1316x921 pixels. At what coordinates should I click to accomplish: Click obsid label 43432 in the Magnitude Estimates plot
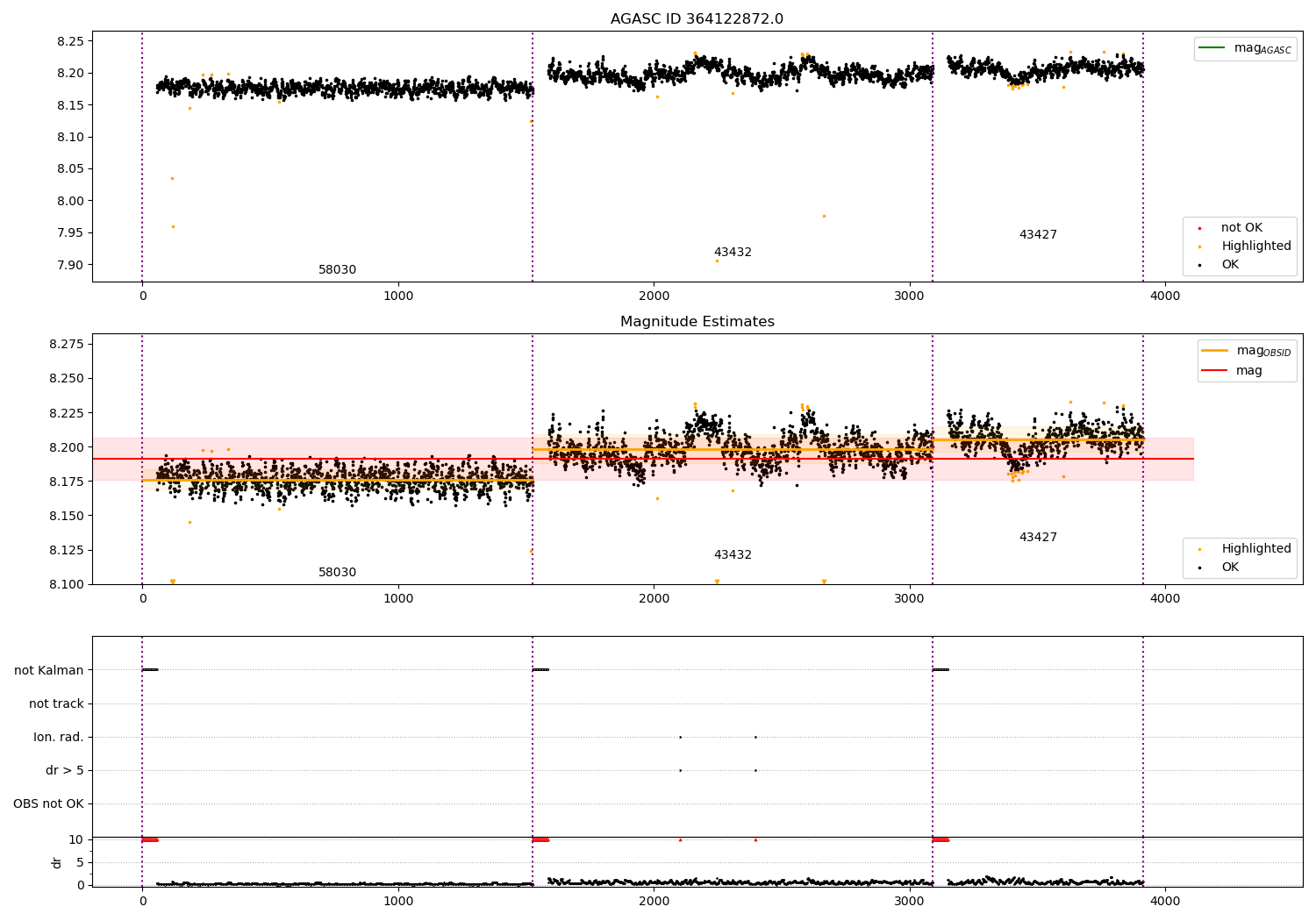click(x=733, y=555)
